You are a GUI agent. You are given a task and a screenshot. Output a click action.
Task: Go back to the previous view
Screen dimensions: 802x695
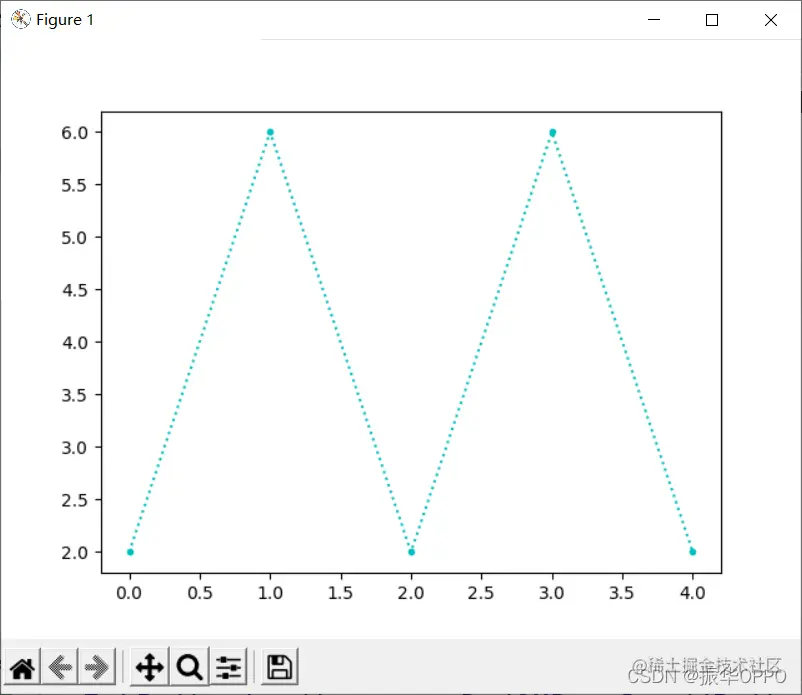point(60,667)
